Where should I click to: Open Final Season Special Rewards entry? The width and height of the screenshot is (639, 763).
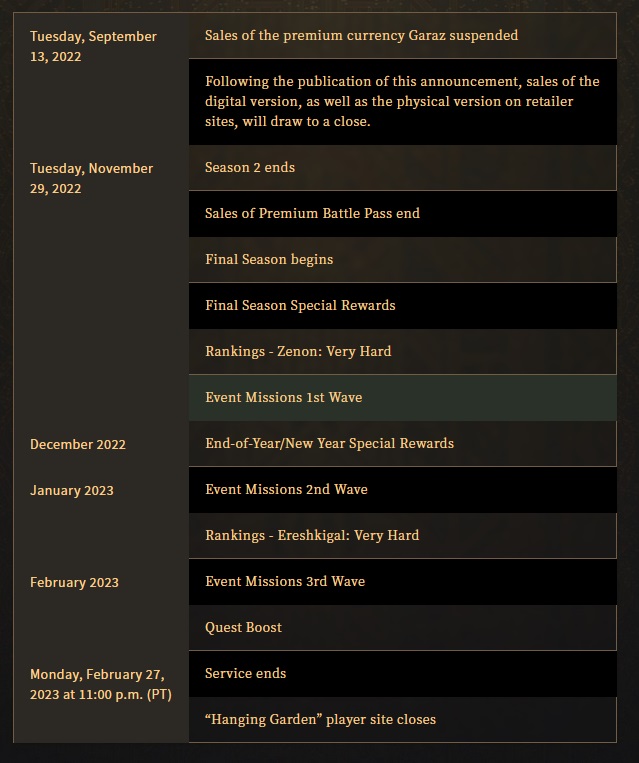[x=402, y=306]
